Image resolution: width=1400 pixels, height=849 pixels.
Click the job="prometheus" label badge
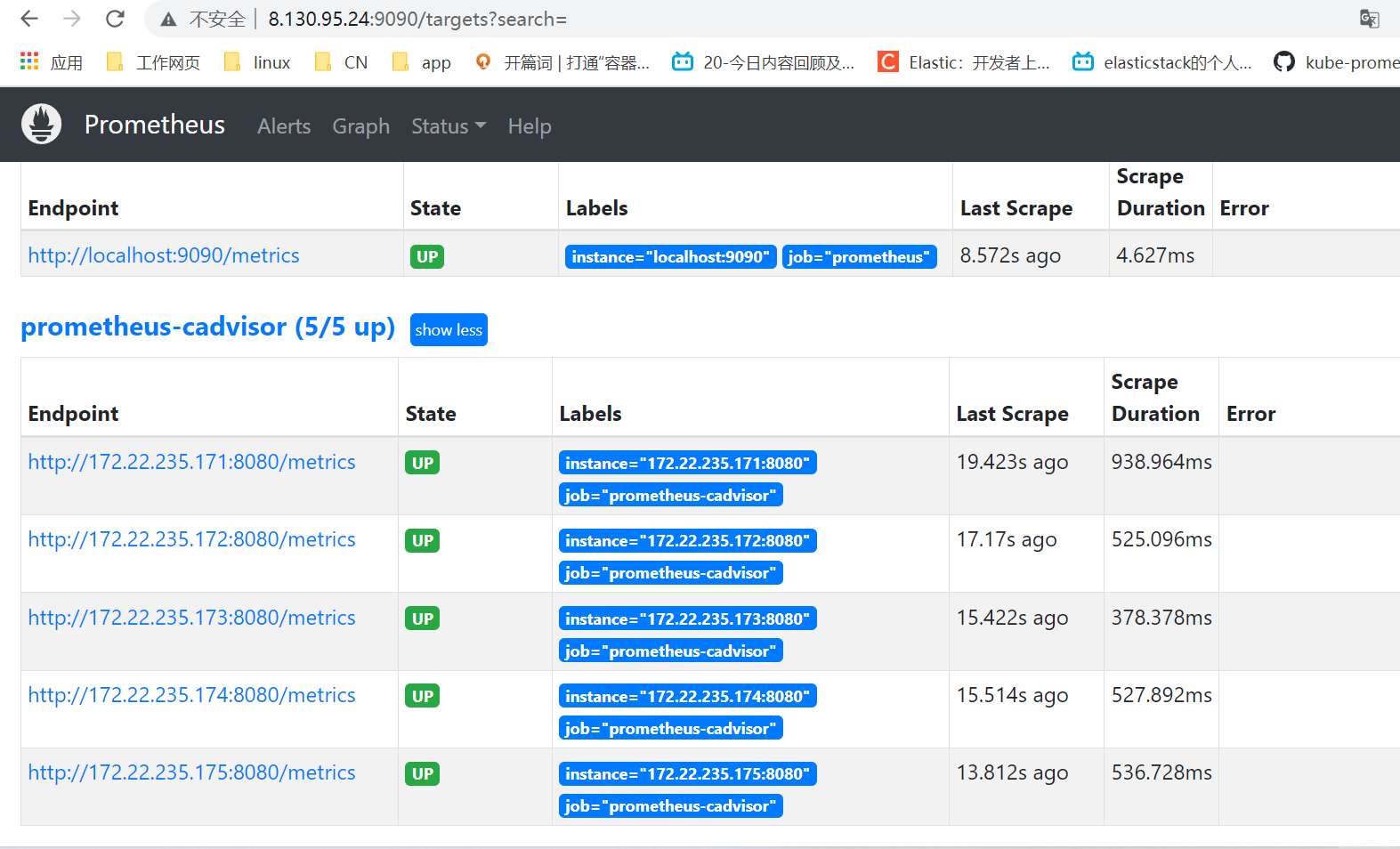[860, 256]
